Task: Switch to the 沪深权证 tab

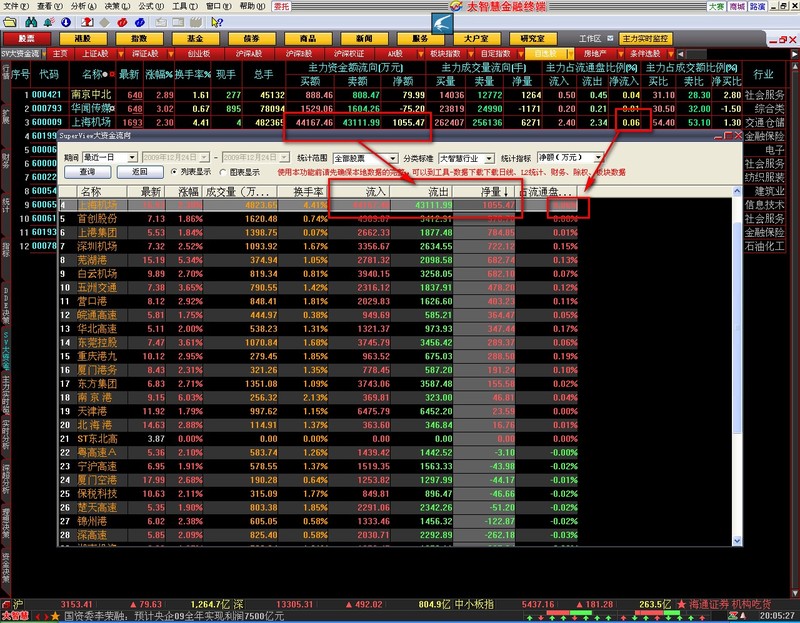Action: [x=349, y=54]
